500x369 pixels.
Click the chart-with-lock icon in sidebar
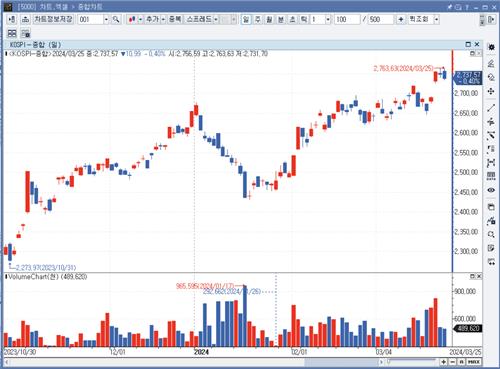(491, 221)
